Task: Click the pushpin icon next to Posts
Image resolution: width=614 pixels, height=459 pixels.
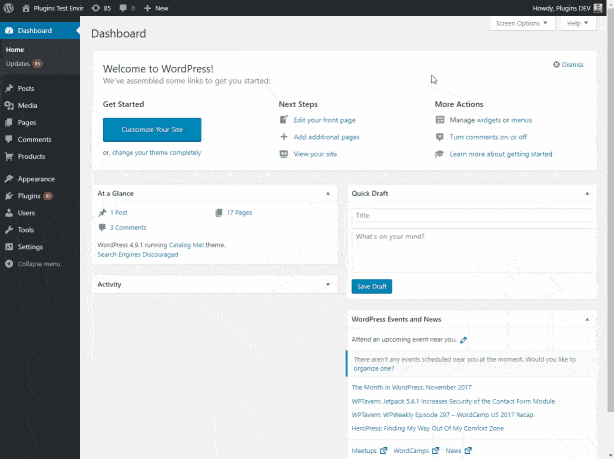Action: pos(9,89)
